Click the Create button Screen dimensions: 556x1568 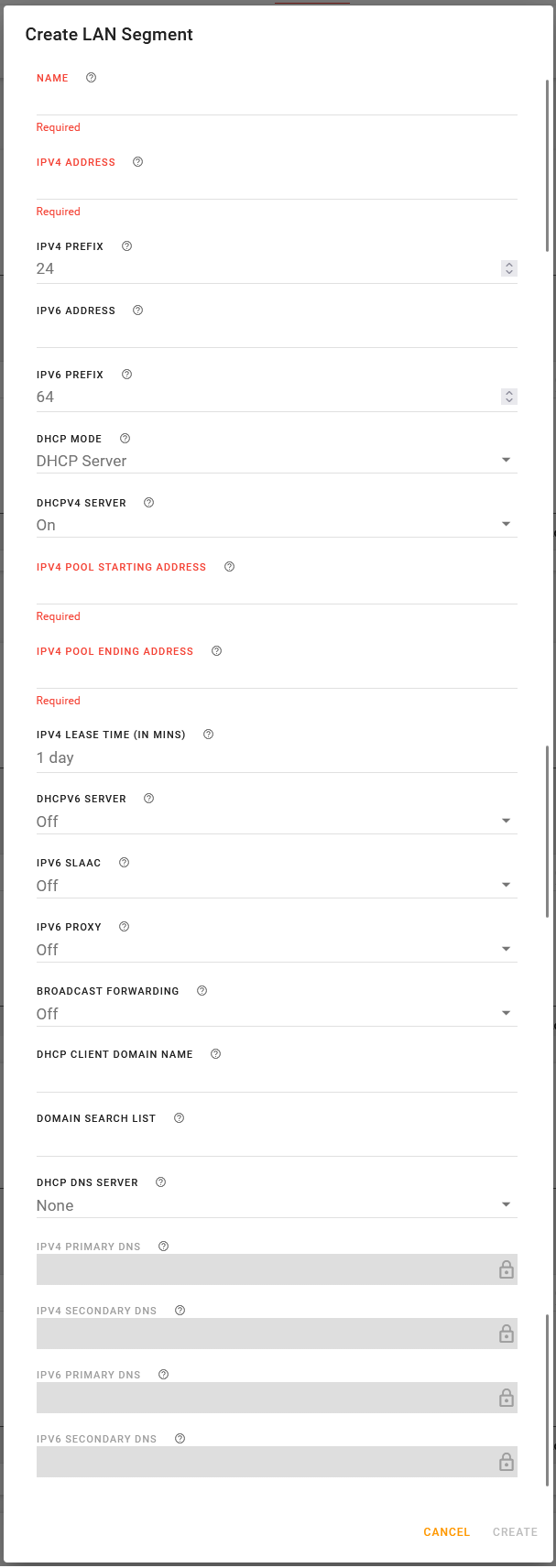[x=515, y=1532]
